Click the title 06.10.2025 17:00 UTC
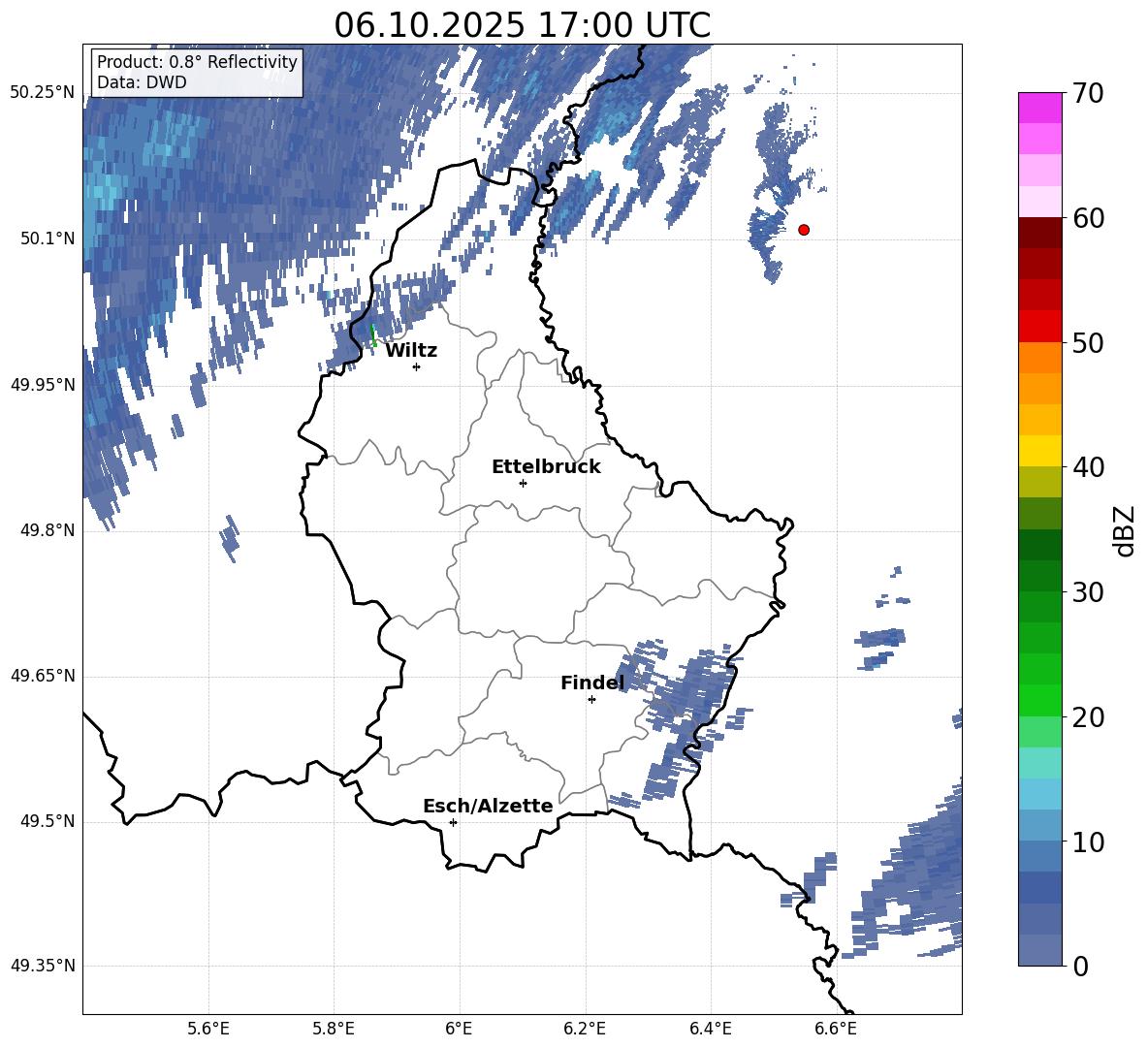The image size is (1148, 1048). (522, 25)
